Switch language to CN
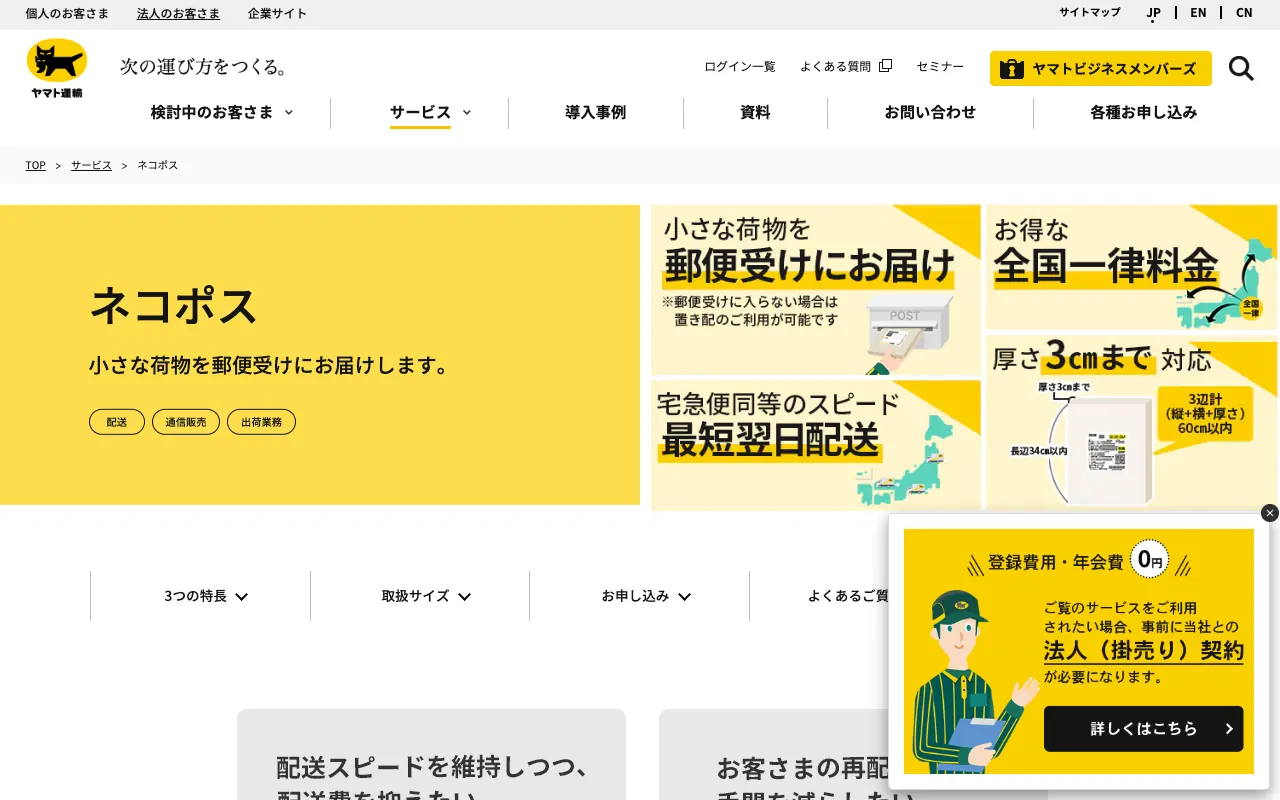 click(x=1244, y=13)
